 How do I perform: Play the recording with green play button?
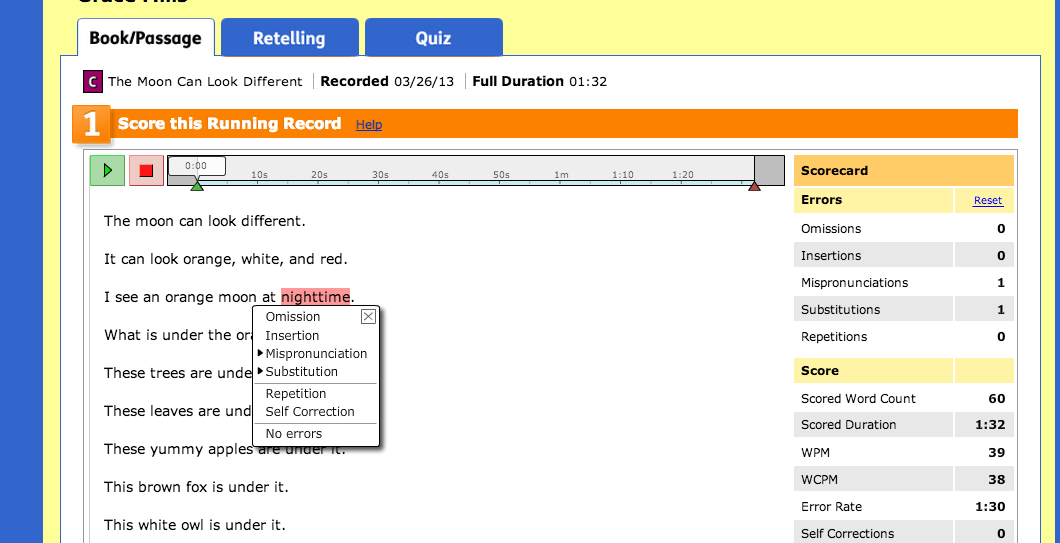pyautogui.click(x=107, y=170)
